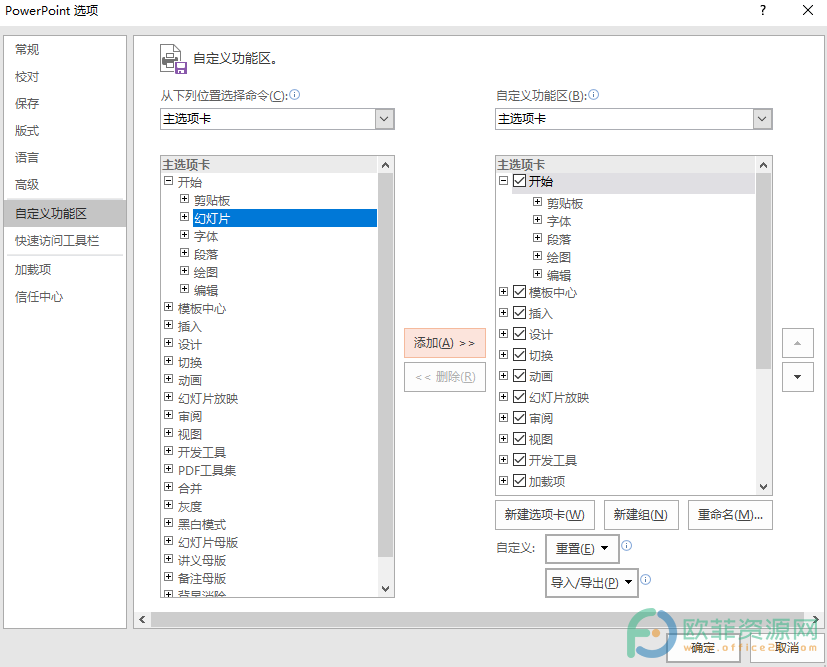Click the info icon beside 自定义功能区(B)
This screenshot has height=667, width=827.
coord(593,95)
